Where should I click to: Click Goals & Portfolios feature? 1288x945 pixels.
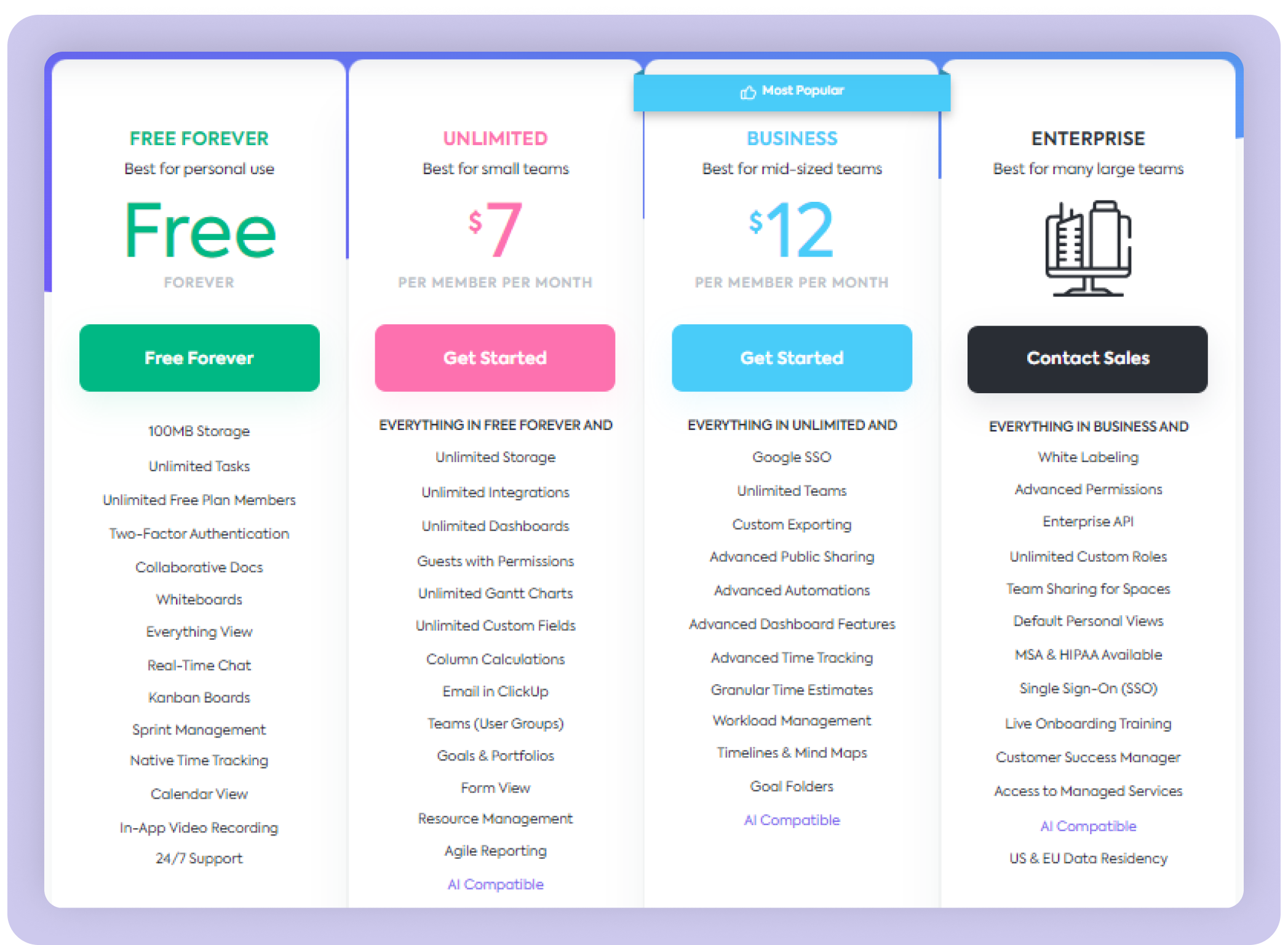(496, 756)
